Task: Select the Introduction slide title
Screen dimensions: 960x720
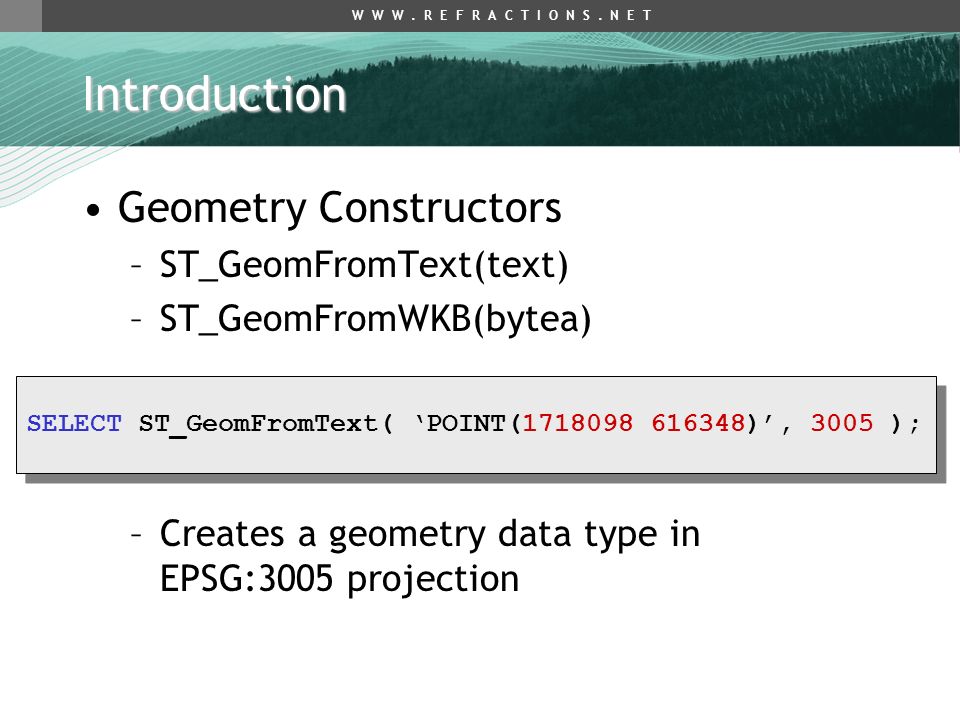Action: (x=215, y=94)
